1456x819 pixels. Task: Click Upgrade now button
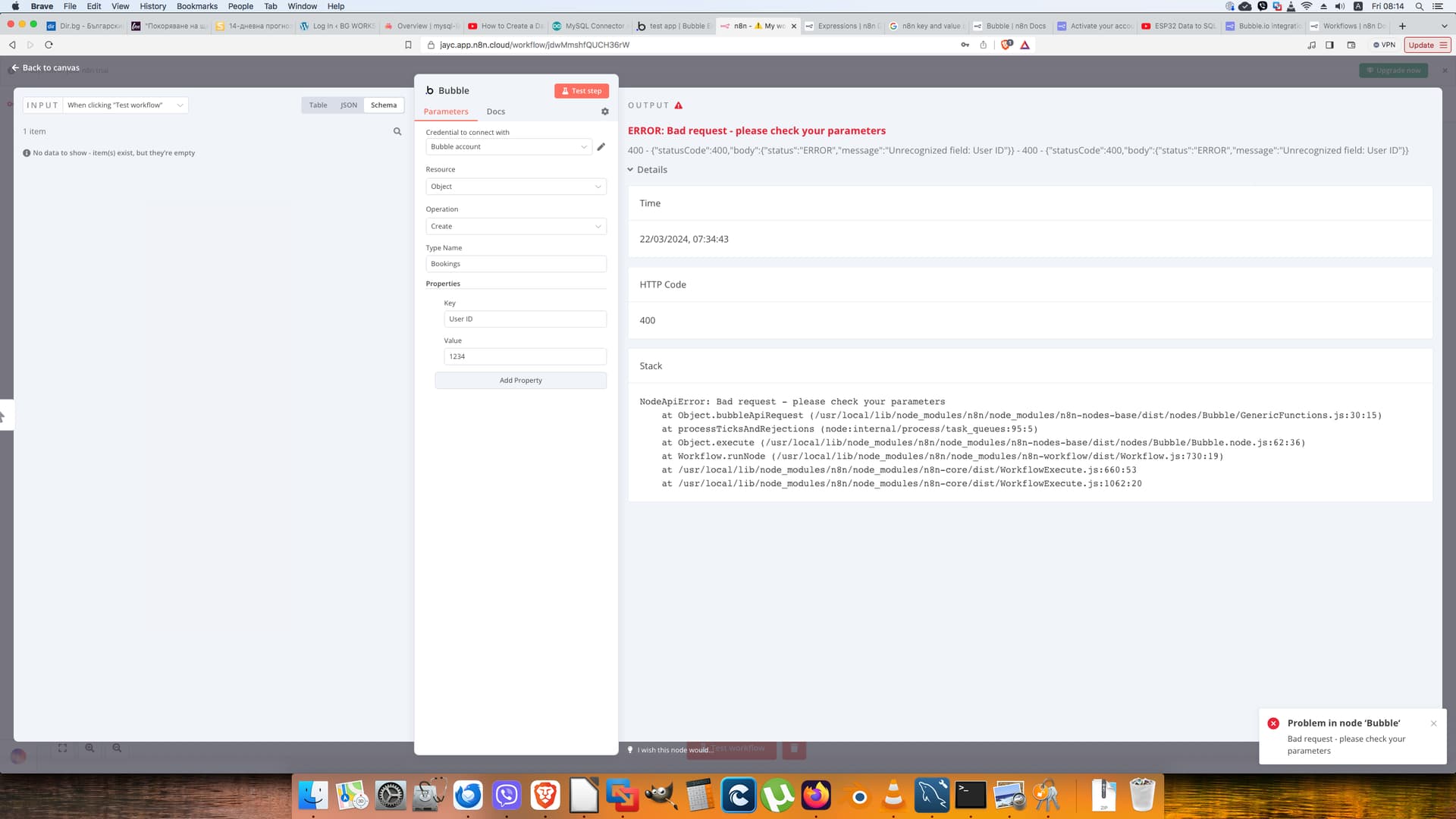click(1394, 71)
